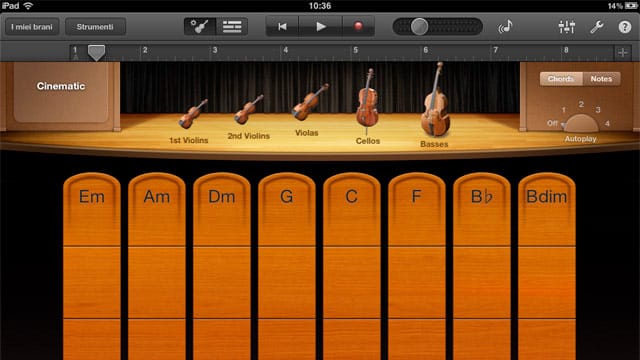Screen dimensions: 640x360
Task: Play the Dm chord strip
Action: coord(222,266)
